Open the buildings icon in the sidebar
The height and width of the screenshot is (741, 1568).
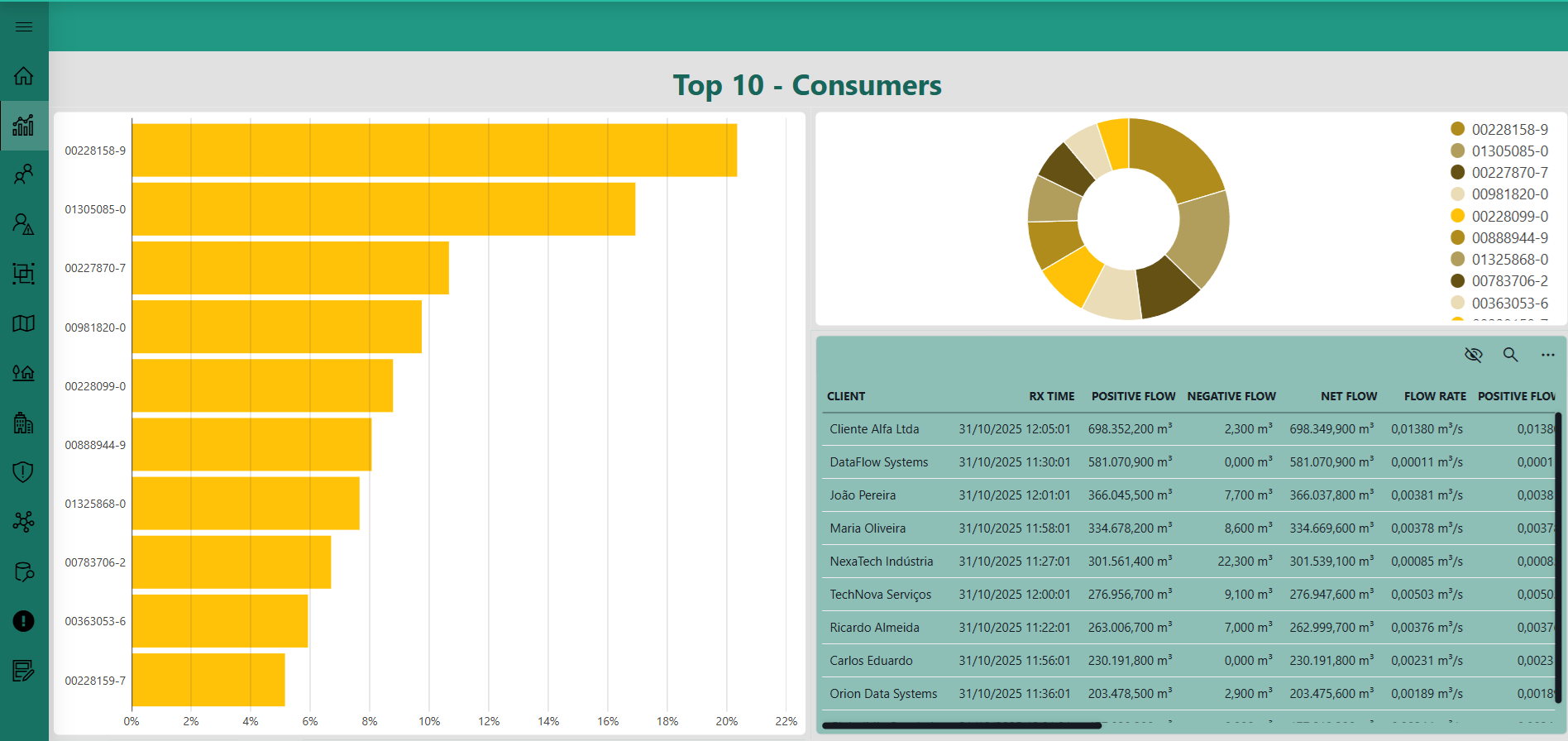click(24, 423)
